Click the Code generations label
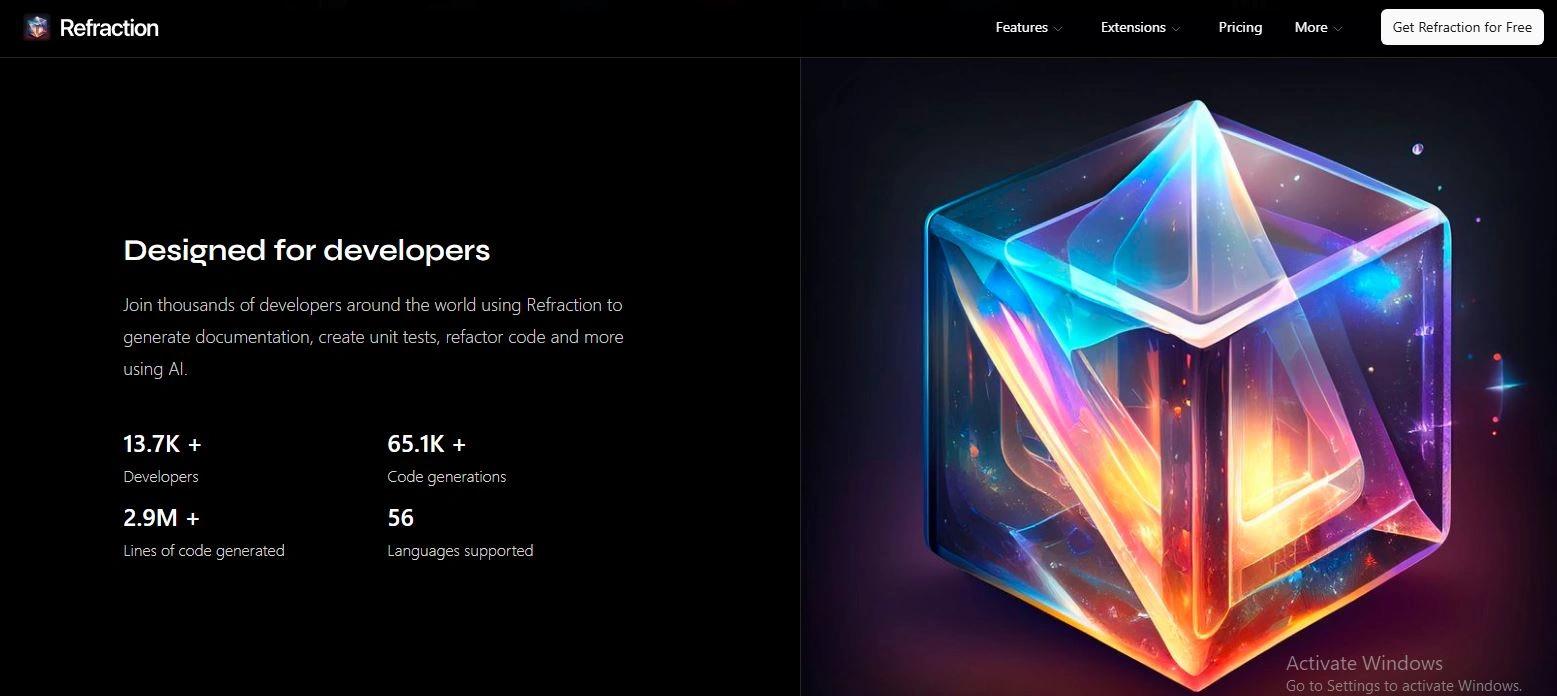The height and width of the screenshot is (696, 1557). pos(447,477)
